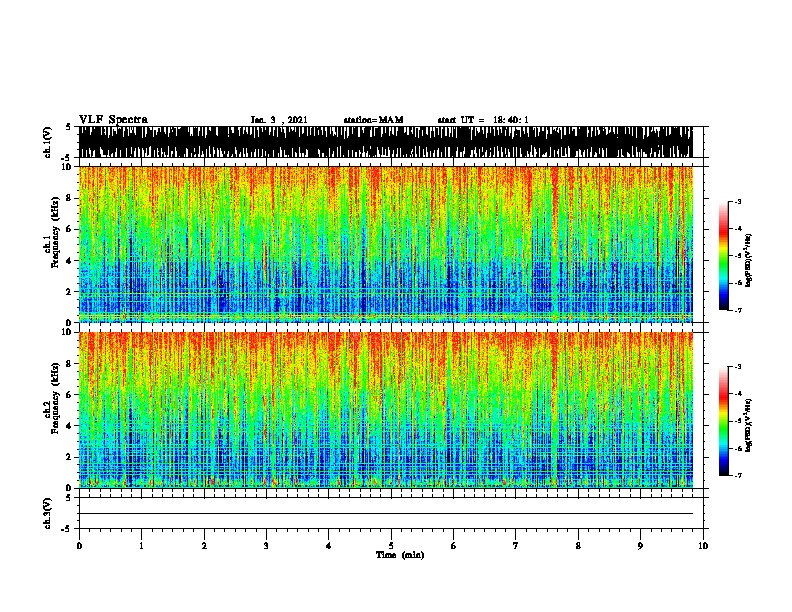792x612 pixels.
Task: Click the ch.1 spectrogram "2" kHz tick
Action: point(70,292)
